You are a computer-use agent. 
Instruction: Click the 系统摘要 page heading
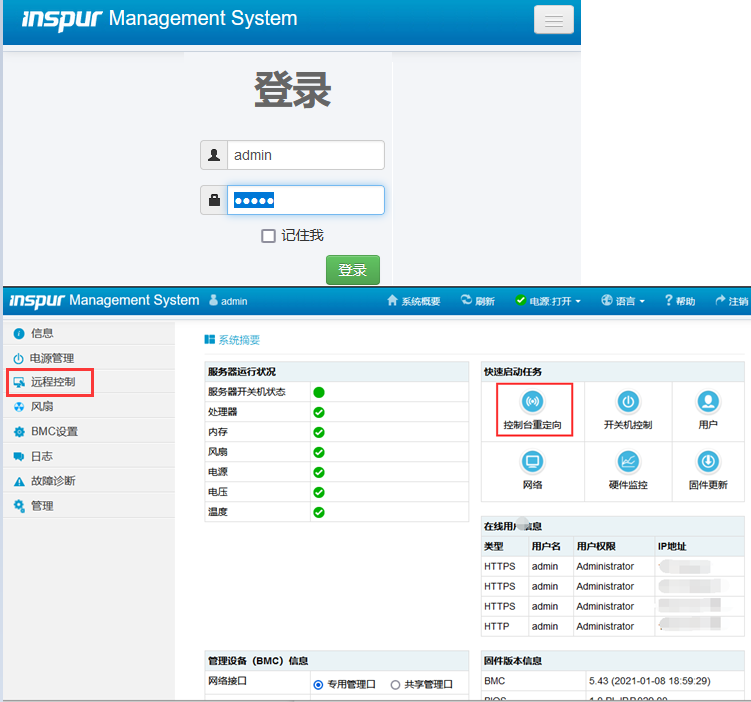(x=233, y=340)
